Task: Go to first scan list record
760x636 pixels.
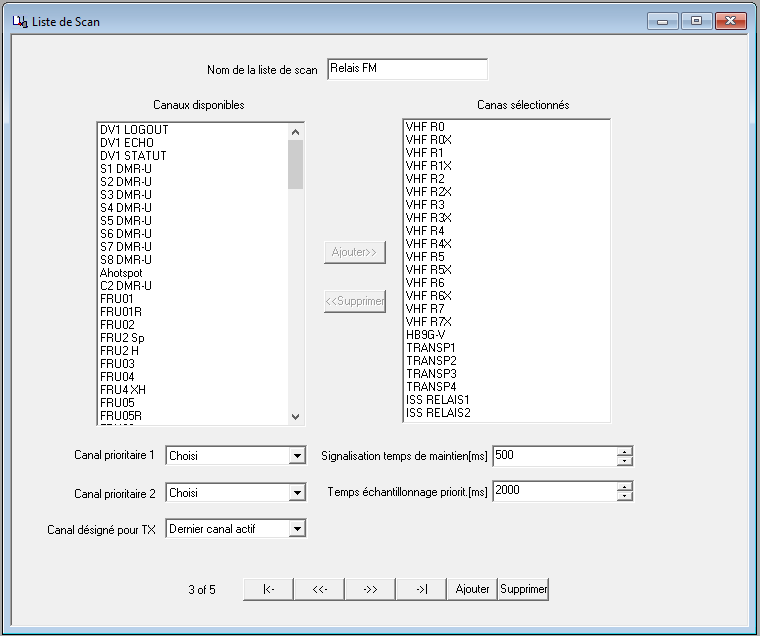Action: coord(269,589)
